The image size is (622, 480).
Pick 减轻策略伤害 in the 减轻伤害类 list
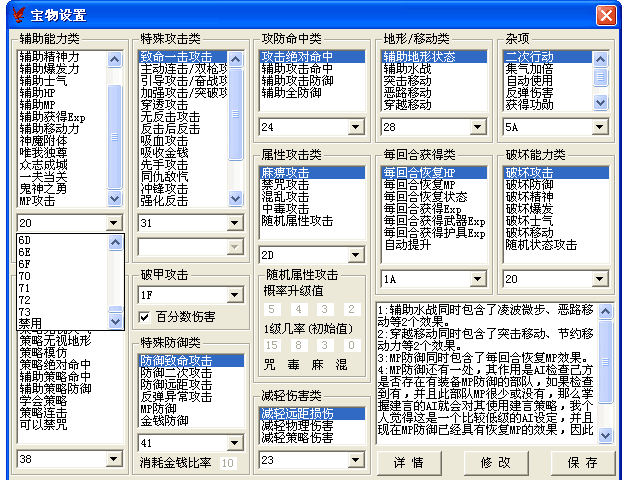[x=299, y=437]
